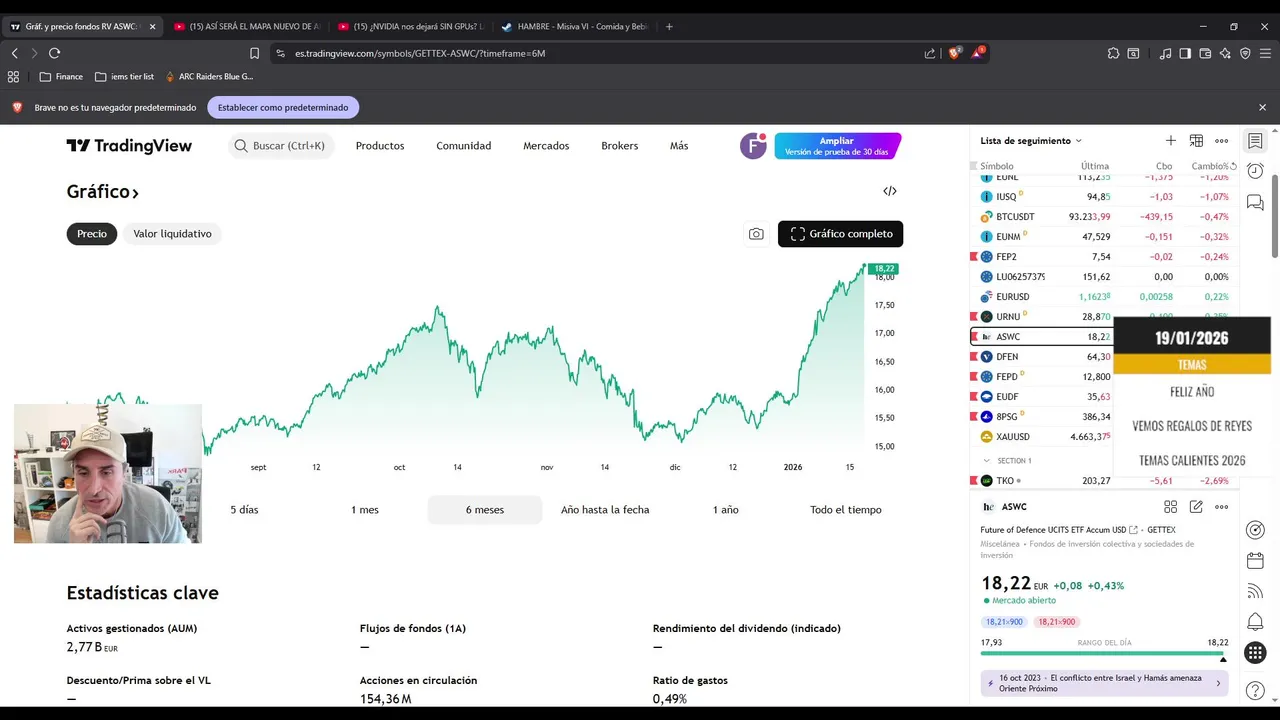Open the Productos menu
The height and width of the screenshot is (720, 1280).
point(380,146)
